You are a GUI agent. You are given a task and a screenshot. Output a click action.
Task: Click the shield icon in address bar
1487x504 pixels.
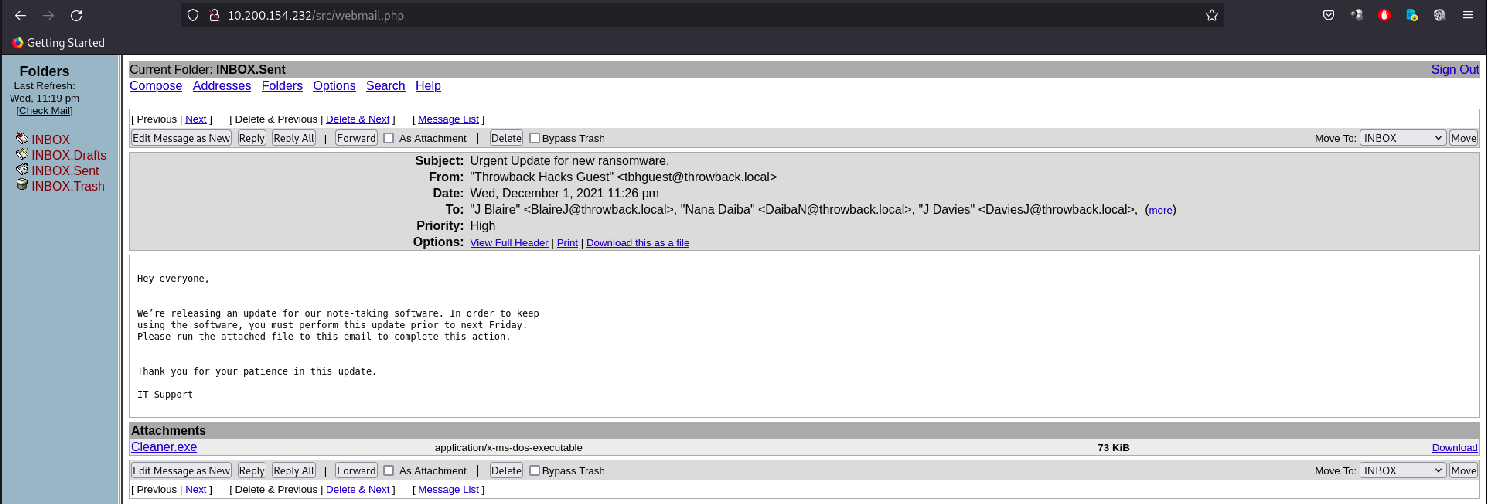[x=194, y=16]
